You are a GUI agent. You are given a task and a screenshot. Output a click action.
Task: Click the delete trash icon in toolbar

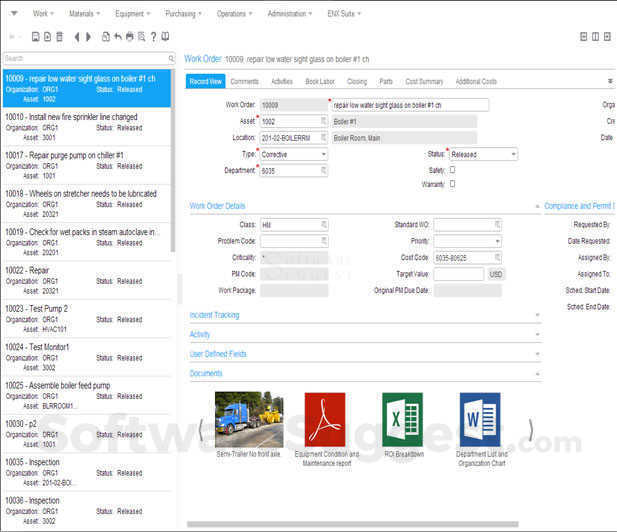[59, 37]
